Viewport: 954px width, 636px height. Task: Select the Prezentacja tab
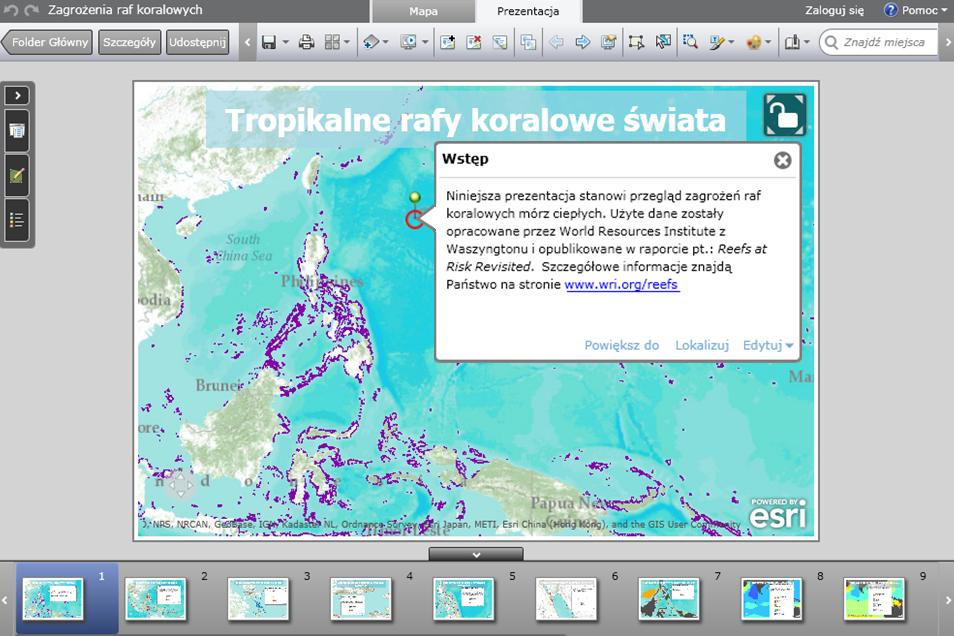(528, 12)
